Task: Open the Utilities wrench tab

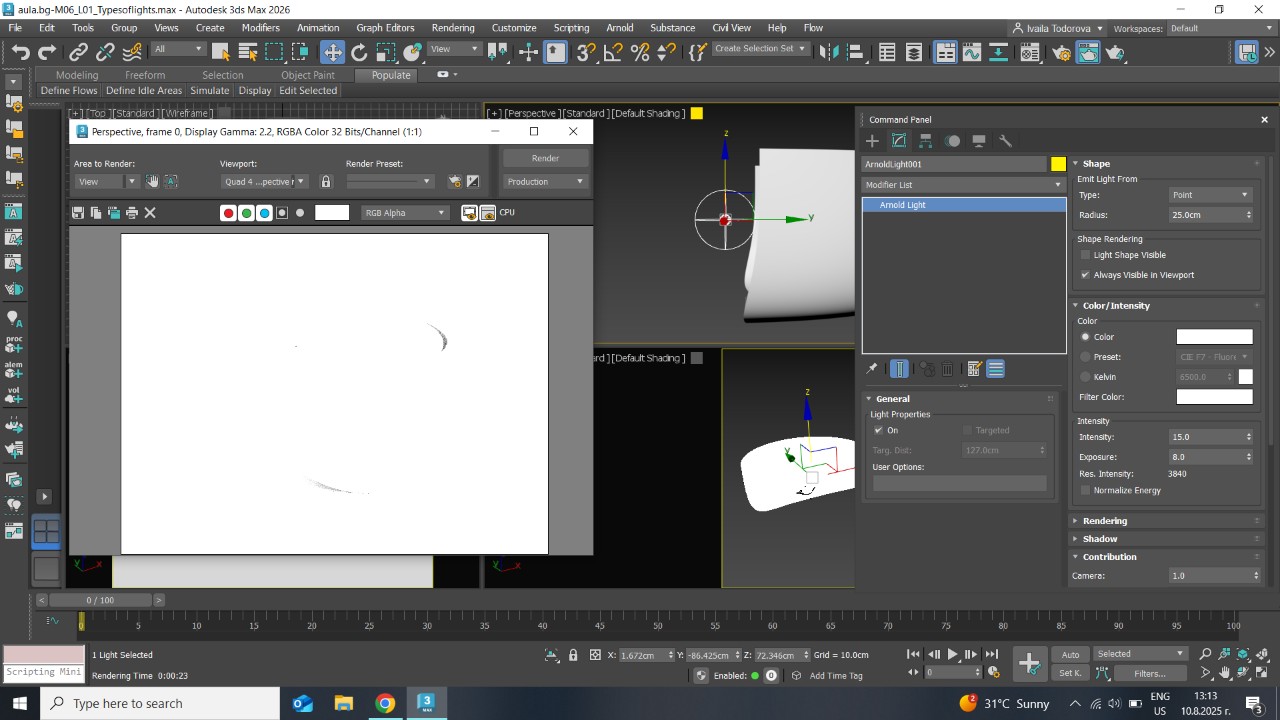Action: pyautogui.click(x=1006, y=141)
